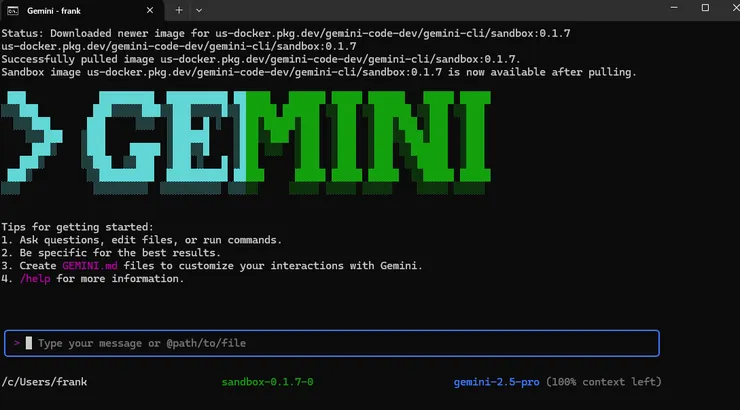The image size is (740, 410).
Task: Open a new terminal tab with plus
Action: (x=179, y=10)
